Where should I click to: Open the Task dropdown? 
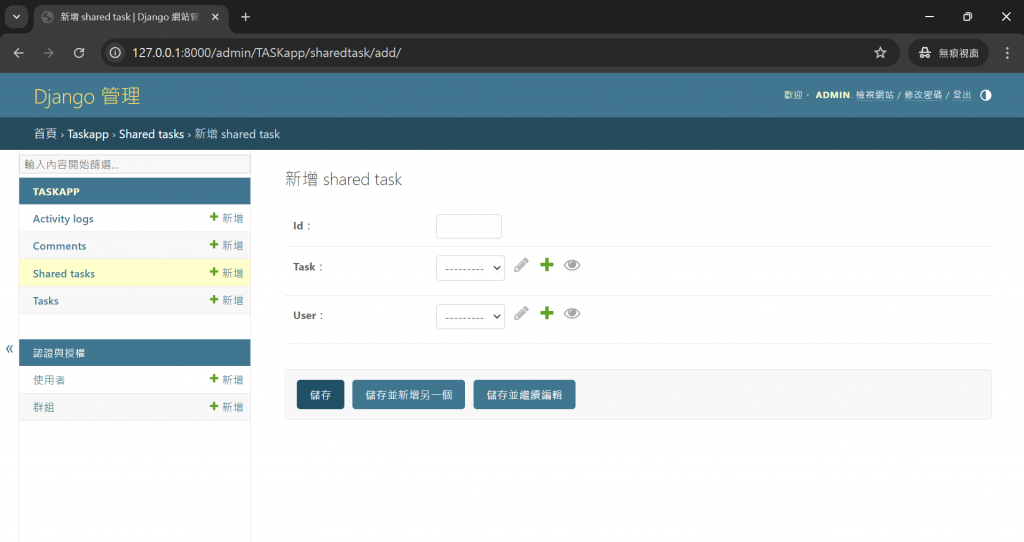[x=470, y=268]
